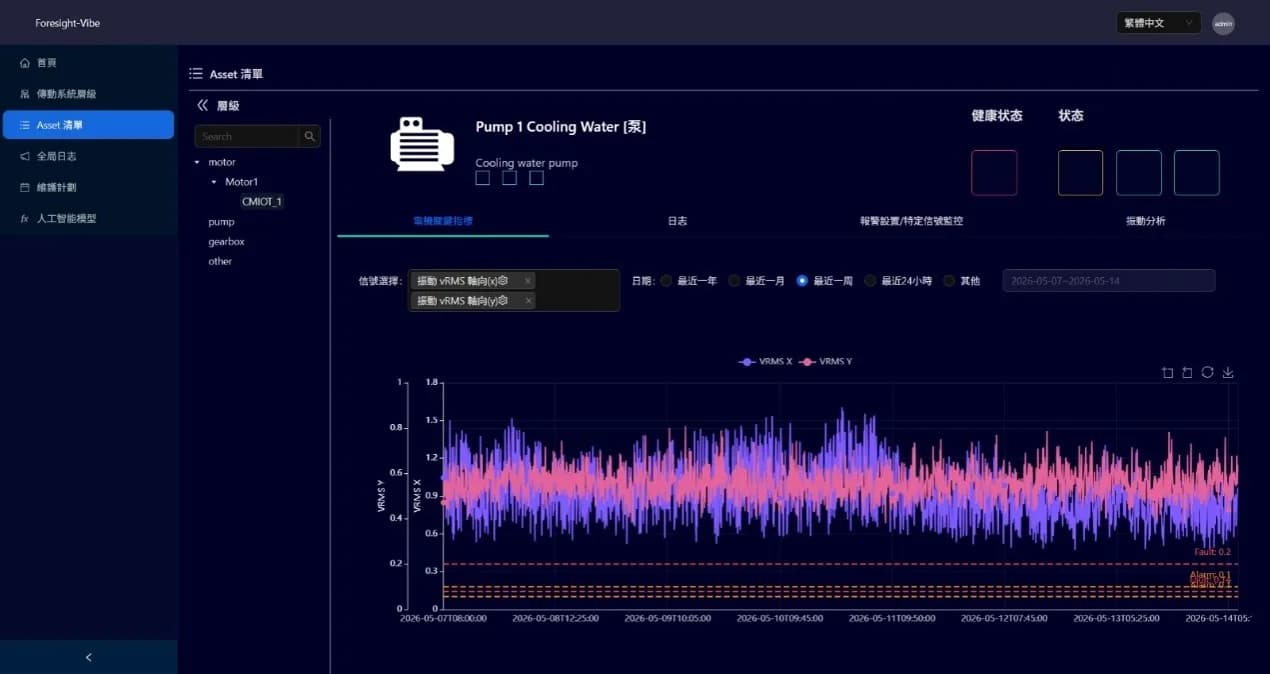This screenshot has width=1270, height=674.
Task: Open the 信號選擇 multi-select box
Action: [514, 290]
